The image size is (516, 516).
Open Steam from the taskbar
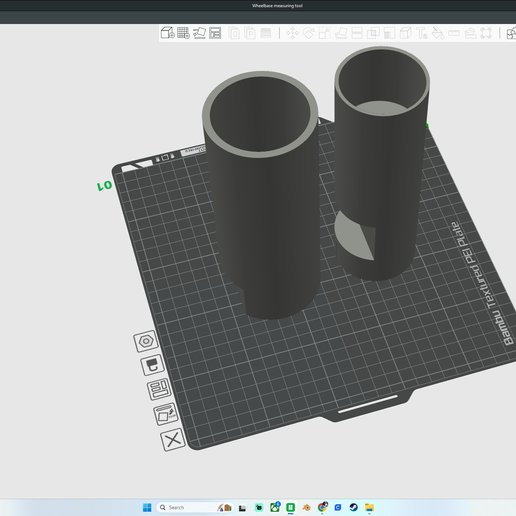(x=353, y=507)
